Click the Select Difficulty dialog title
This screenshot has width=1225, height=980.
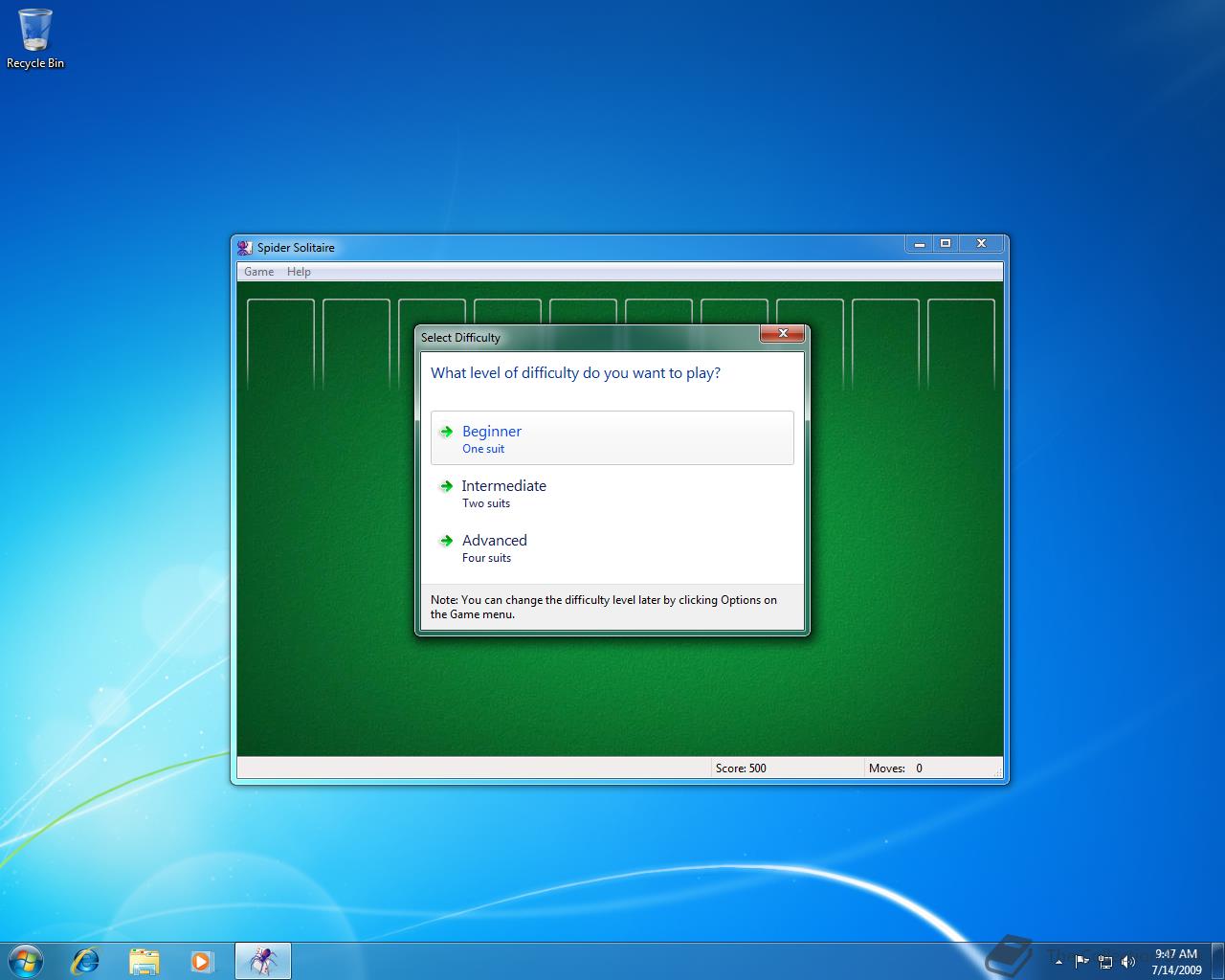[460, 338]
